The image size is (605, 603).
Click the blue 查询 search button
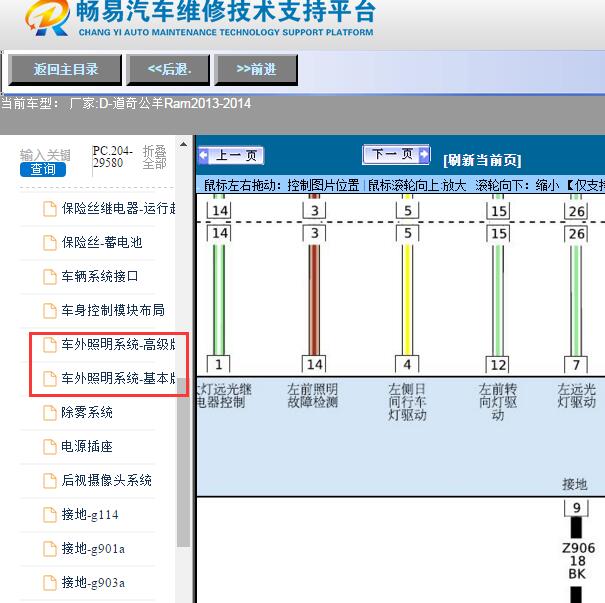(x=43, y=169)
